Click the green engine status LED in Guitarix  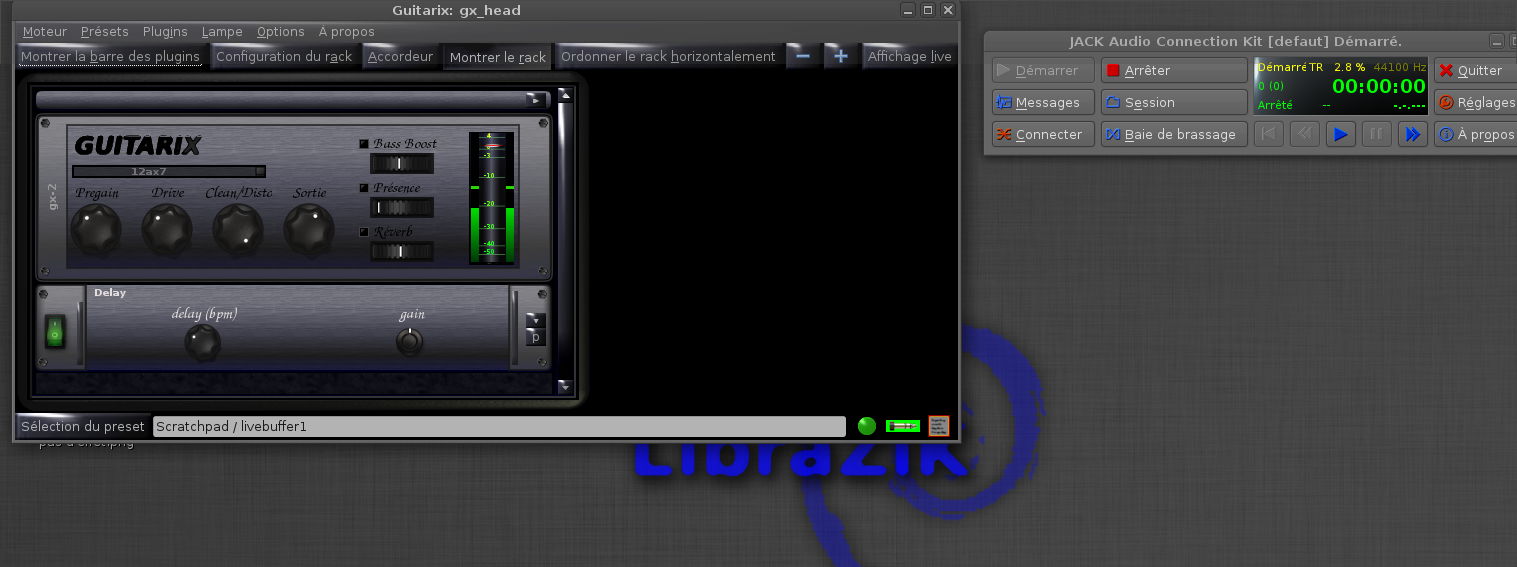click(x=867, y=426)
